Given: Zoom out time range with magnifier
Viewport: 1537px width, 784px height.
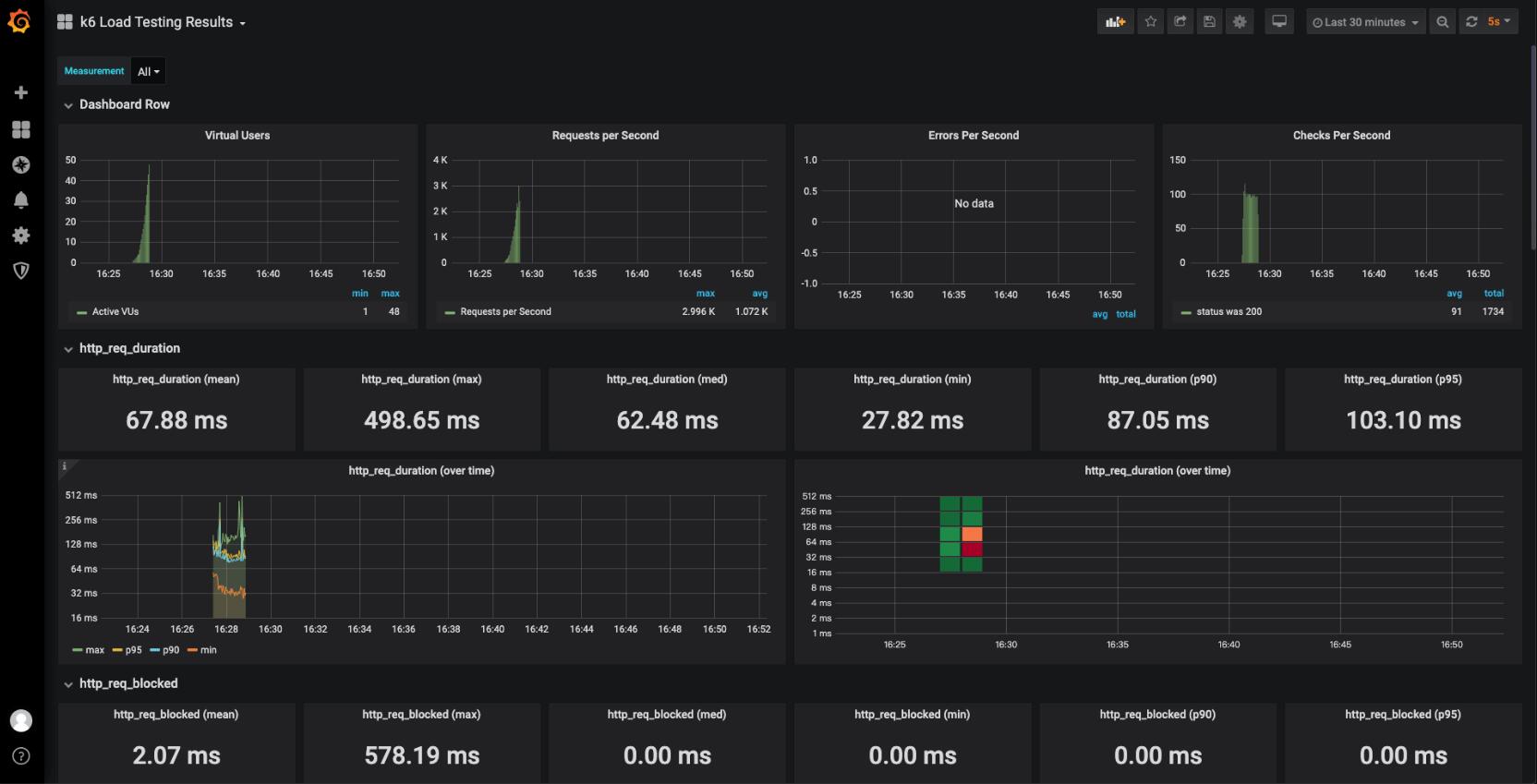Looking at the screenshot, I should 1443,22.
